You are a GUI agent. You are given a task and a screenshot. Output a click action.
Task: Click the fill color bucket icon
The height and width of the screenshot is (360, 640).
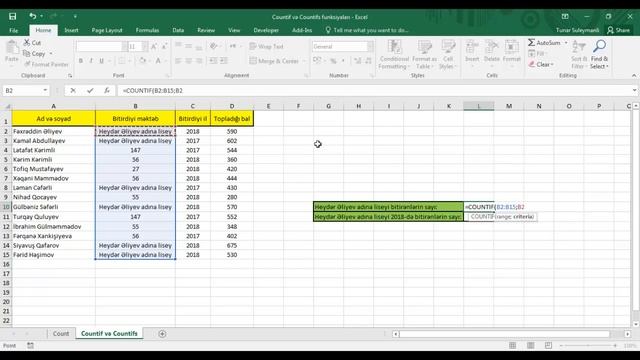pyautogui.click(x=142, y=61)
